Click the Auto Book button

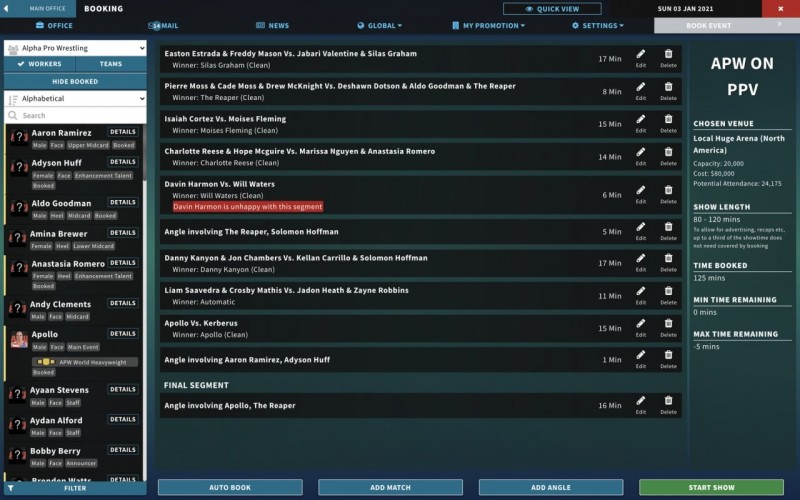(x=230, y=487)
